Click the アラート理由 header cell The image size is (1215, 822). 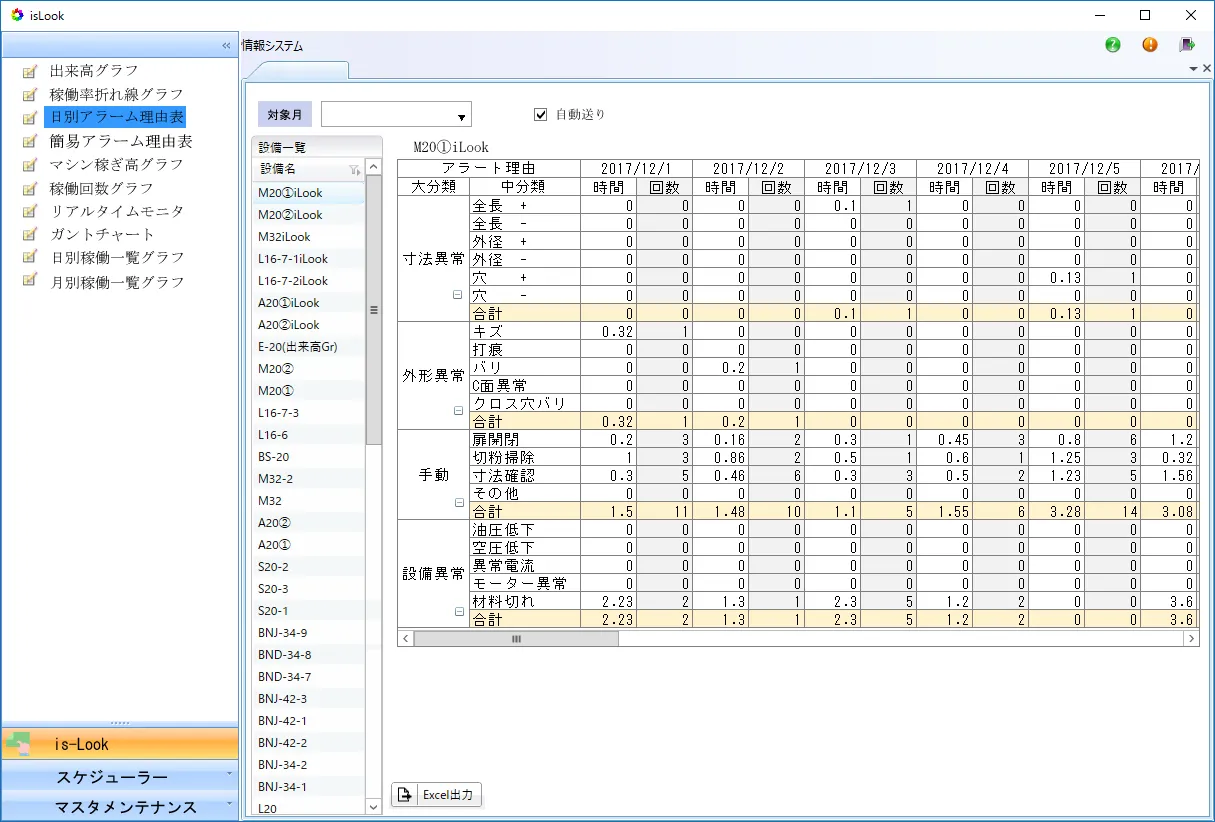[x=489, y=168]
